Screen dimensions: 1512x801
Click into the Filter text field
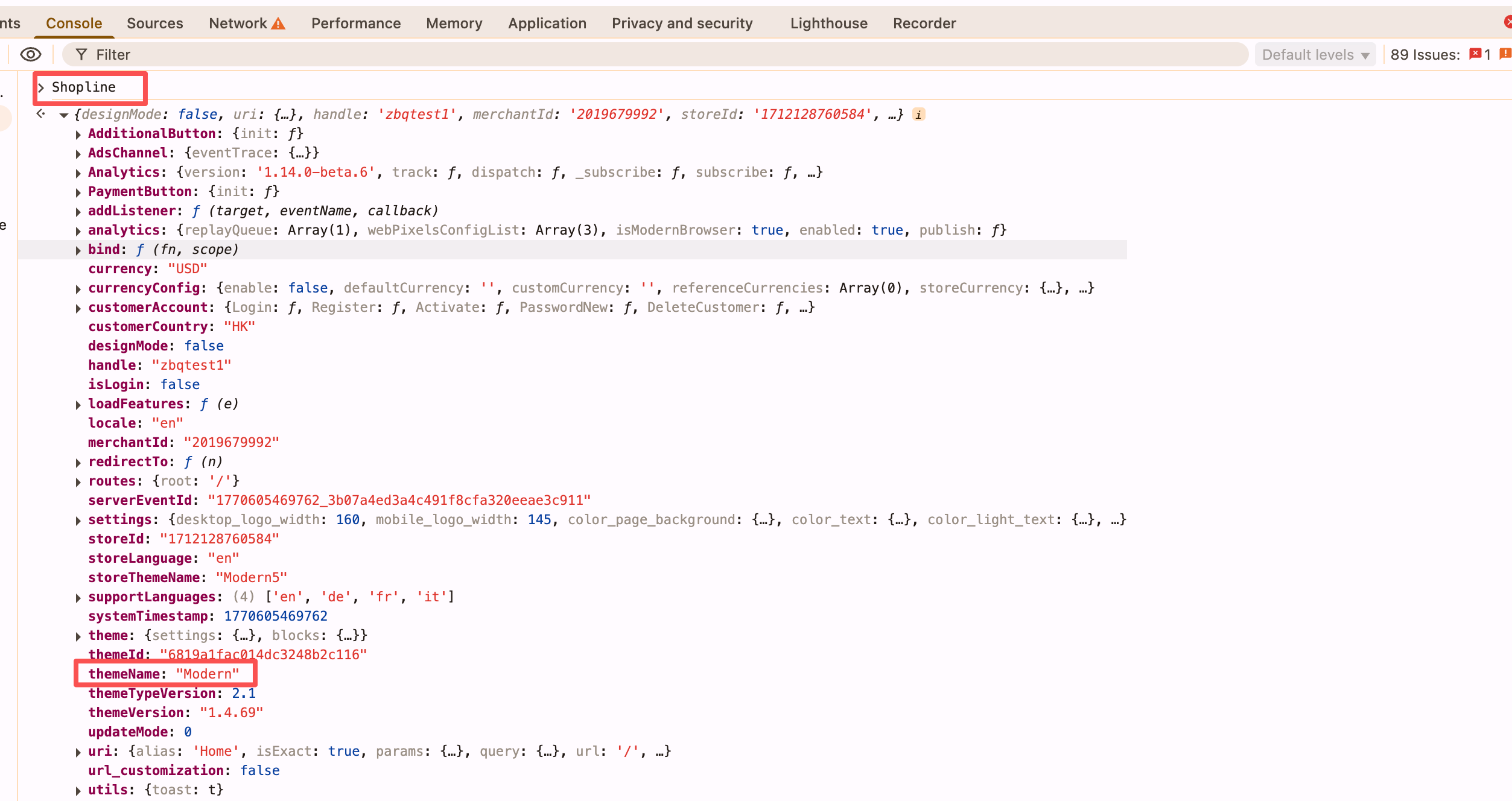(603, 55)
